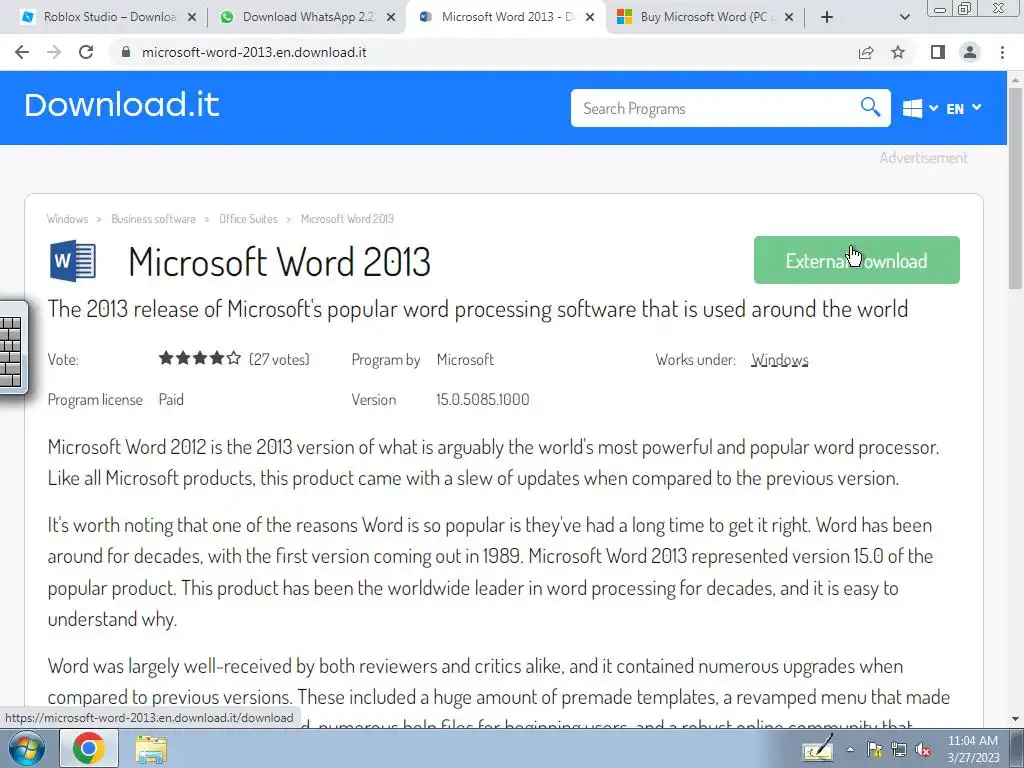Click the address bar URL

[x=254, y=52]
